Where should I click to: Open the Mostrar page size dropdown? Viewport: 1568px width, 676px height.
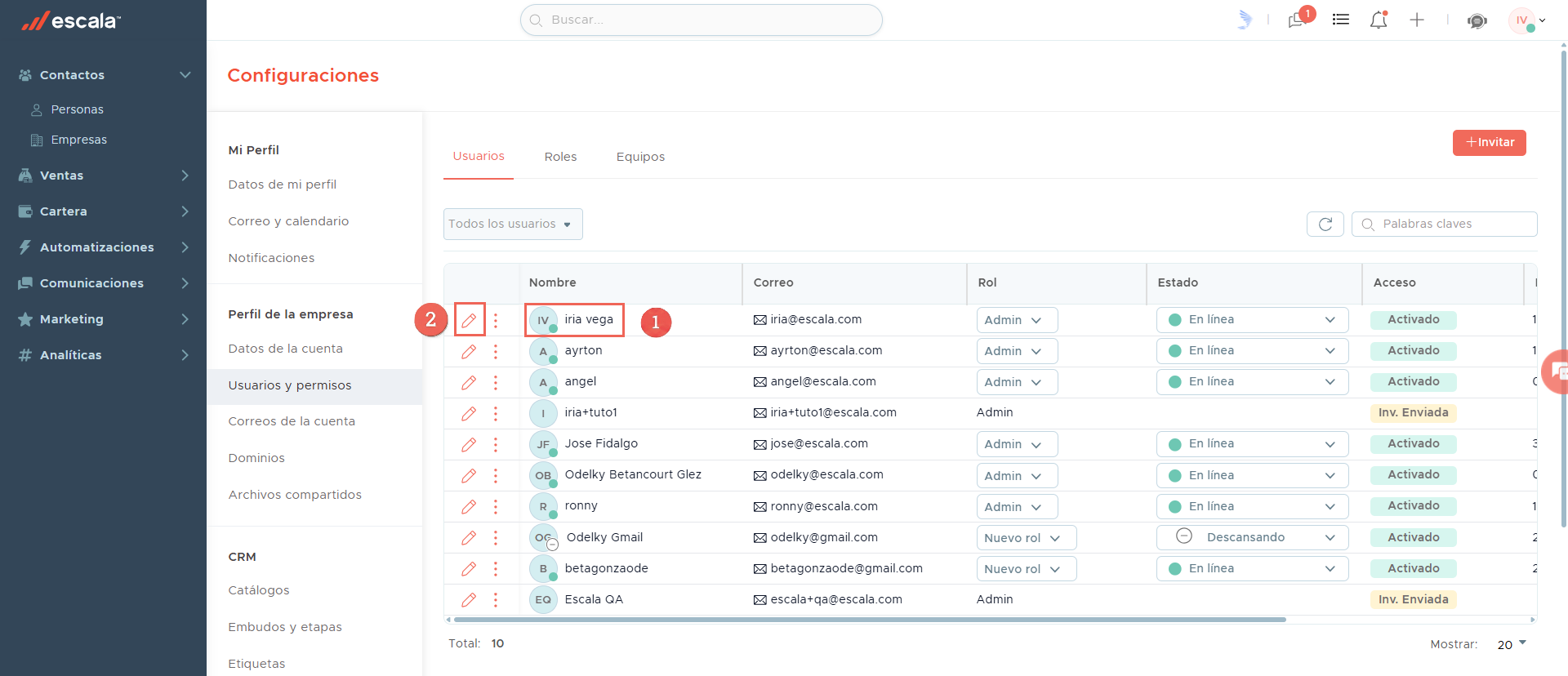point(1512,644)
